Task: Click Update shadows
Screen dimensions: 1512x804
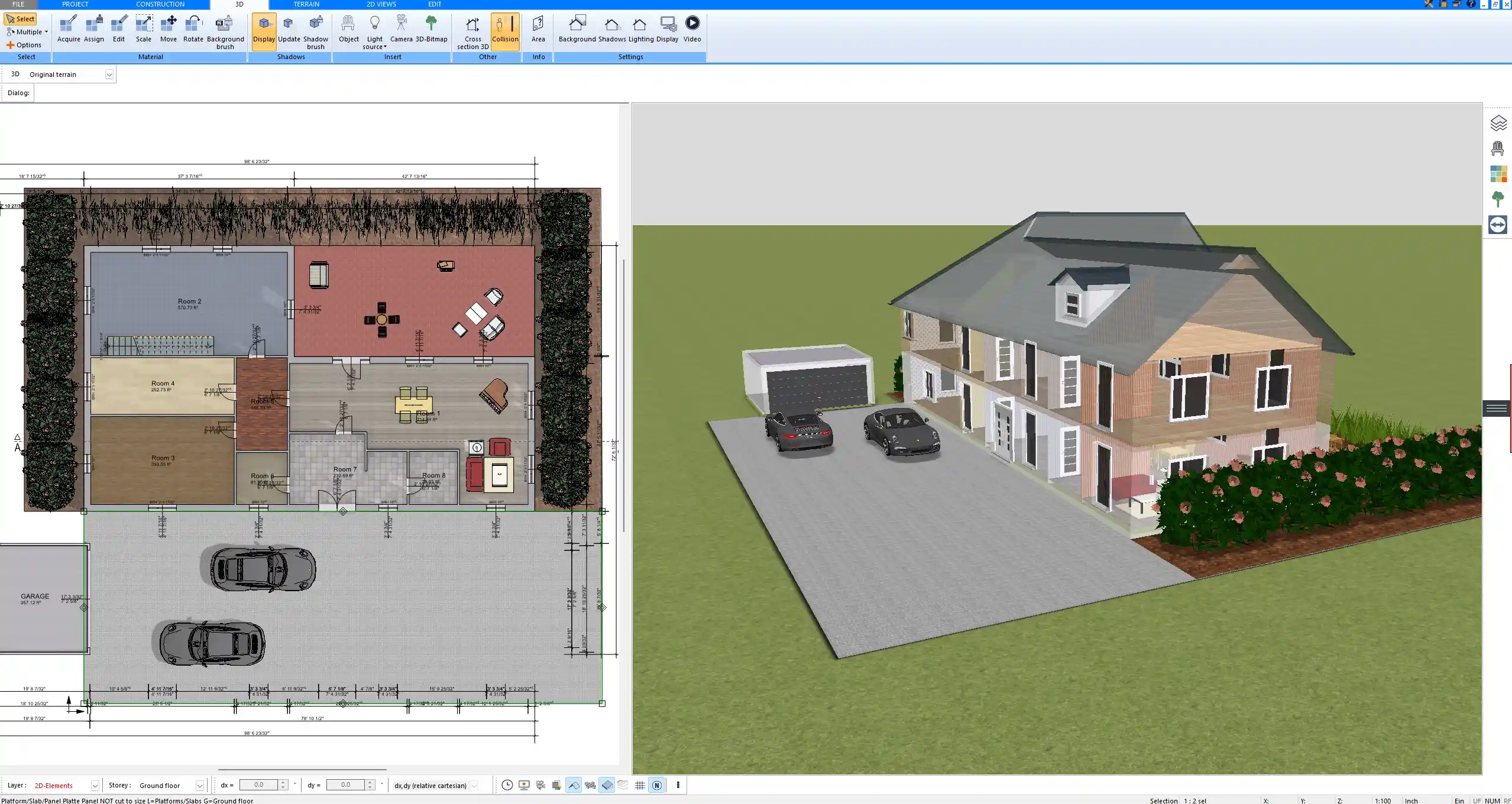Action: pyautogui.click(x=289, y=29)
